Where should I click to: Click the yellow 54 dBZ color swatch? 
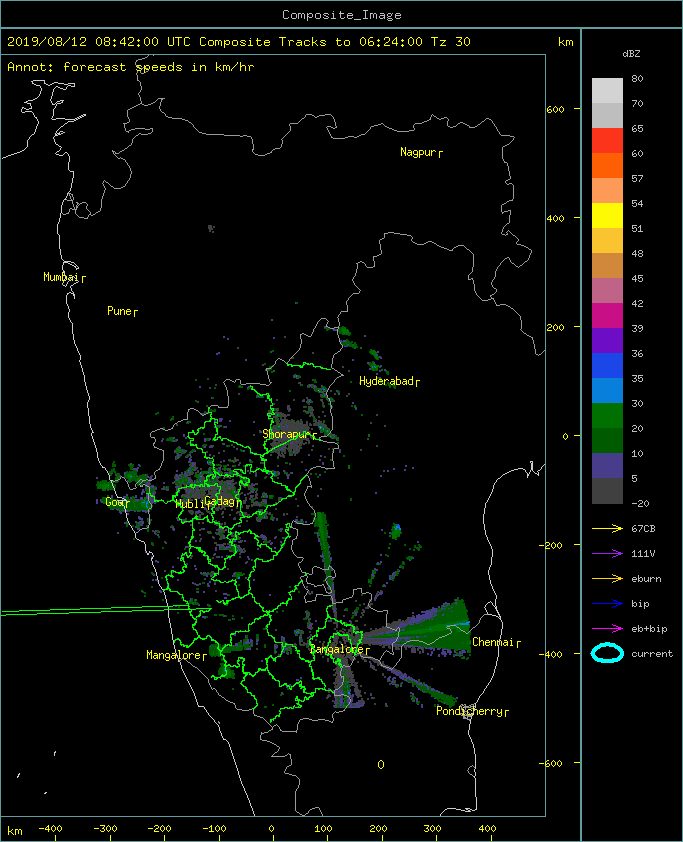pos(607,215)
